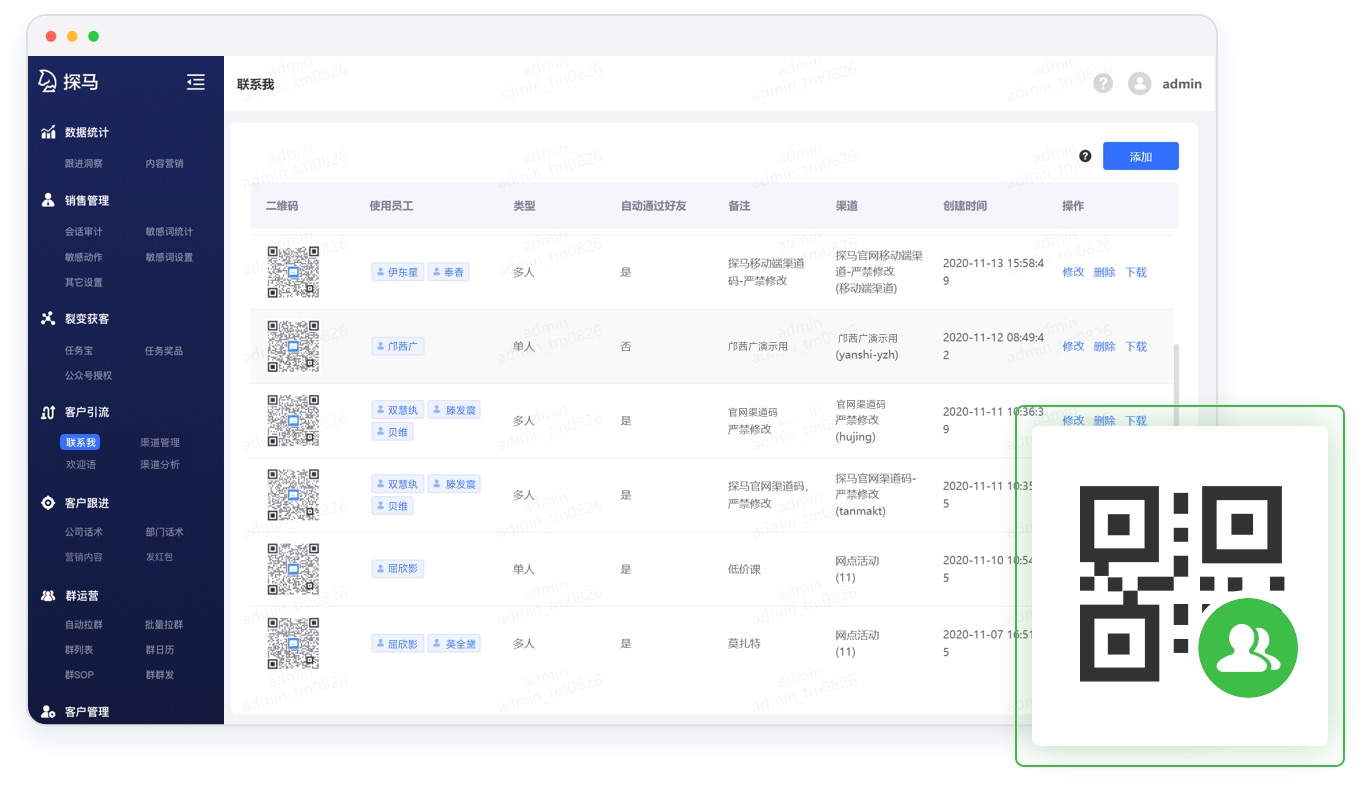Screen dimensions: 1368x786
Task: Select the 联系我 menu item
Action: pyautogui.click(x=80, y=442)
